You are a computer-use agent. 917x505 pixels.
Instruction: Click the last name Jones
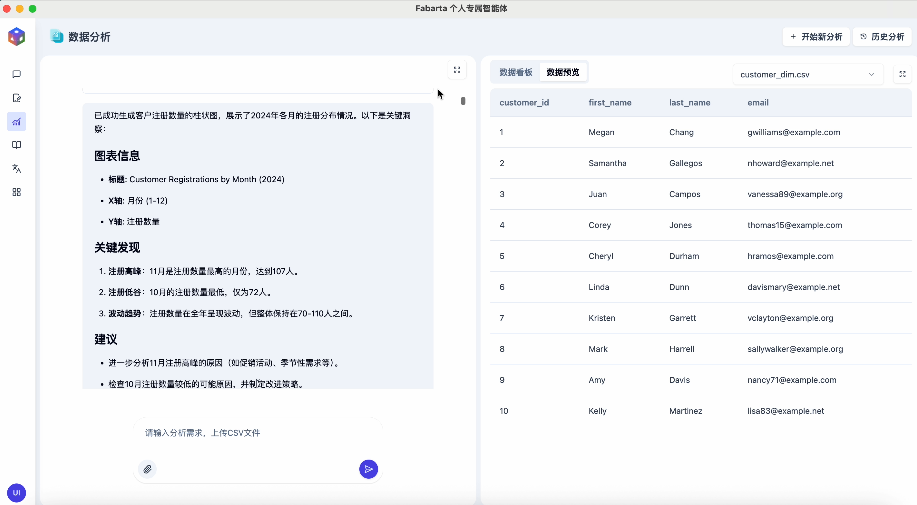[x=680, y=225]
